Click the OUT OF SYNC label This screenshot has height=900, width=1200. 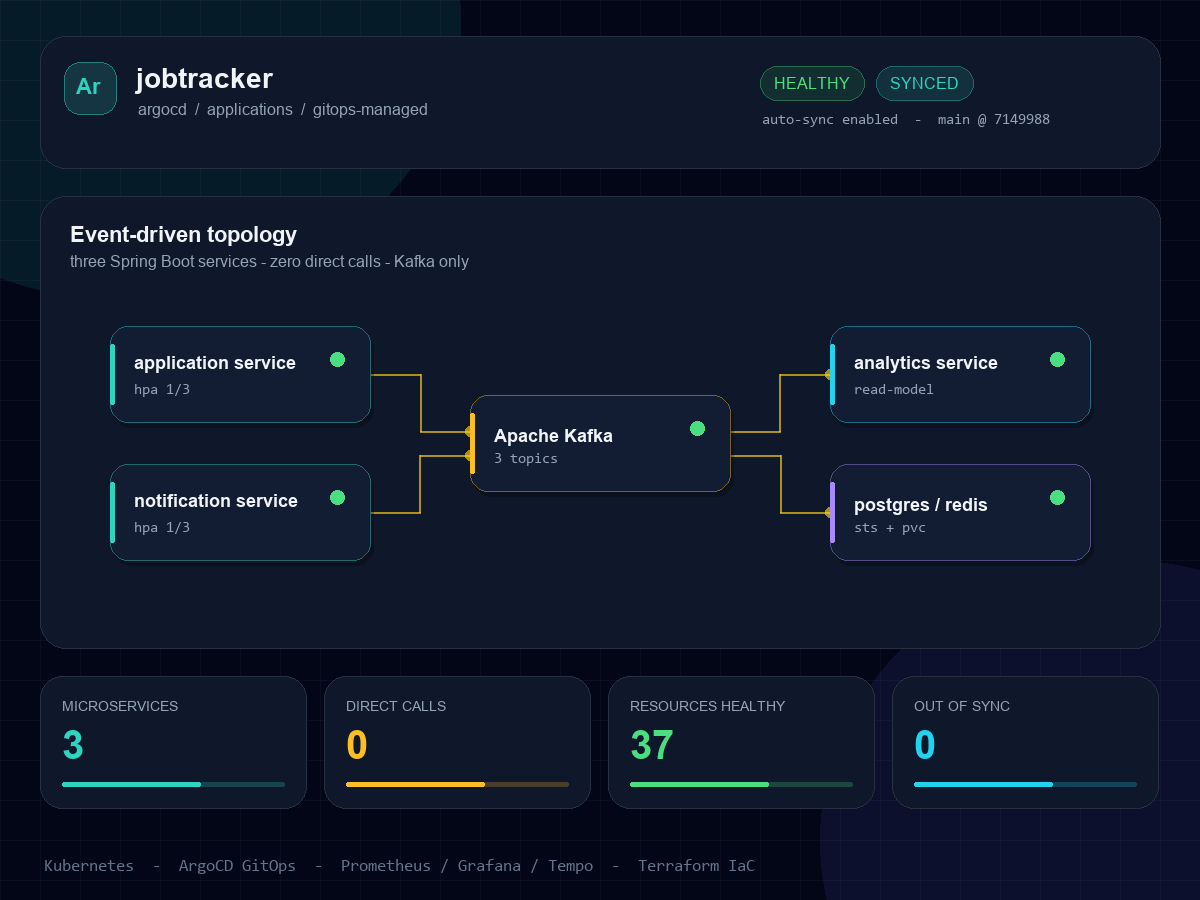tap(962, 706)
